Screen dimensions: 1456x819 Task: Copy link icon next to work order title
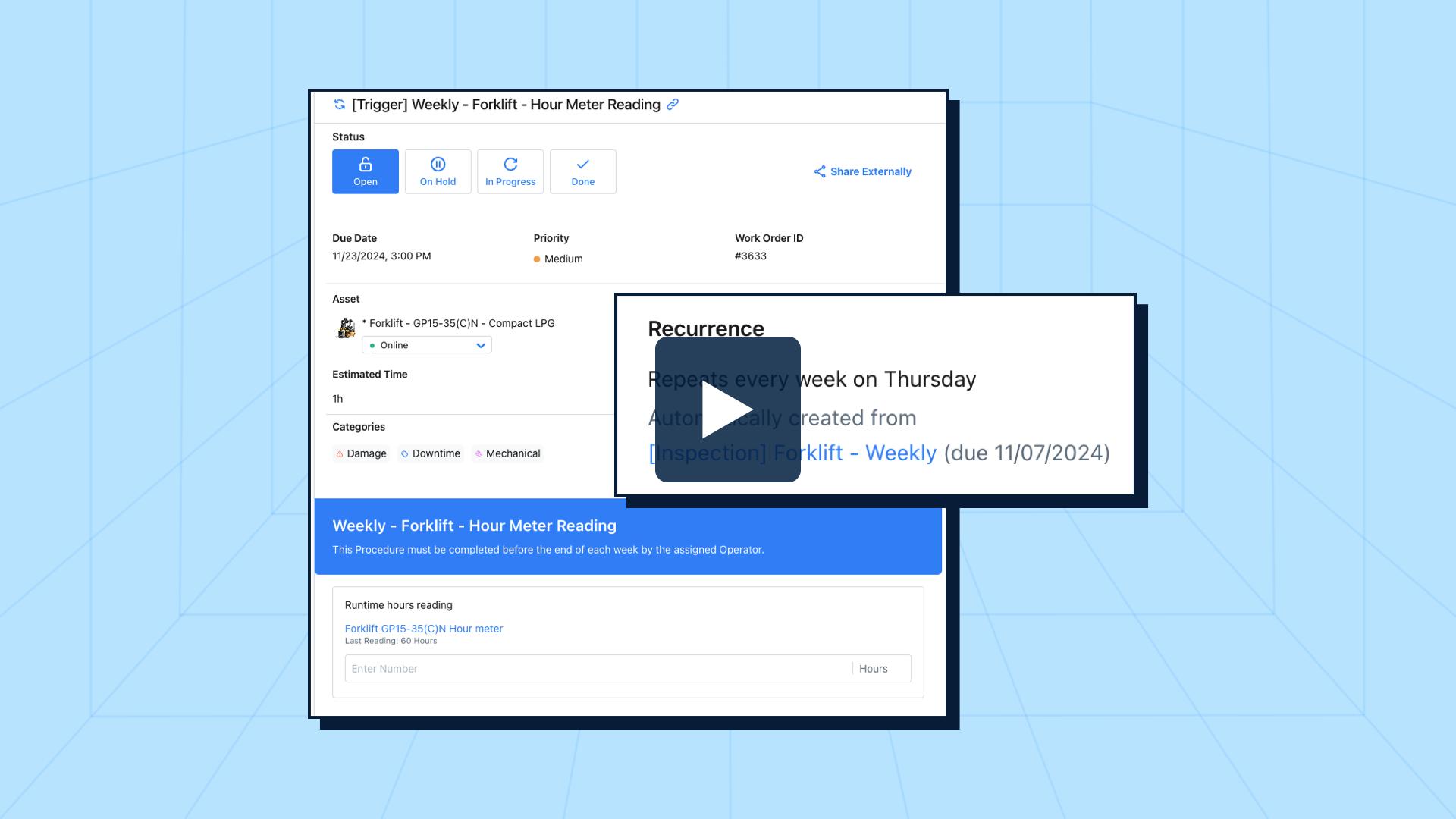click(673, 105)
